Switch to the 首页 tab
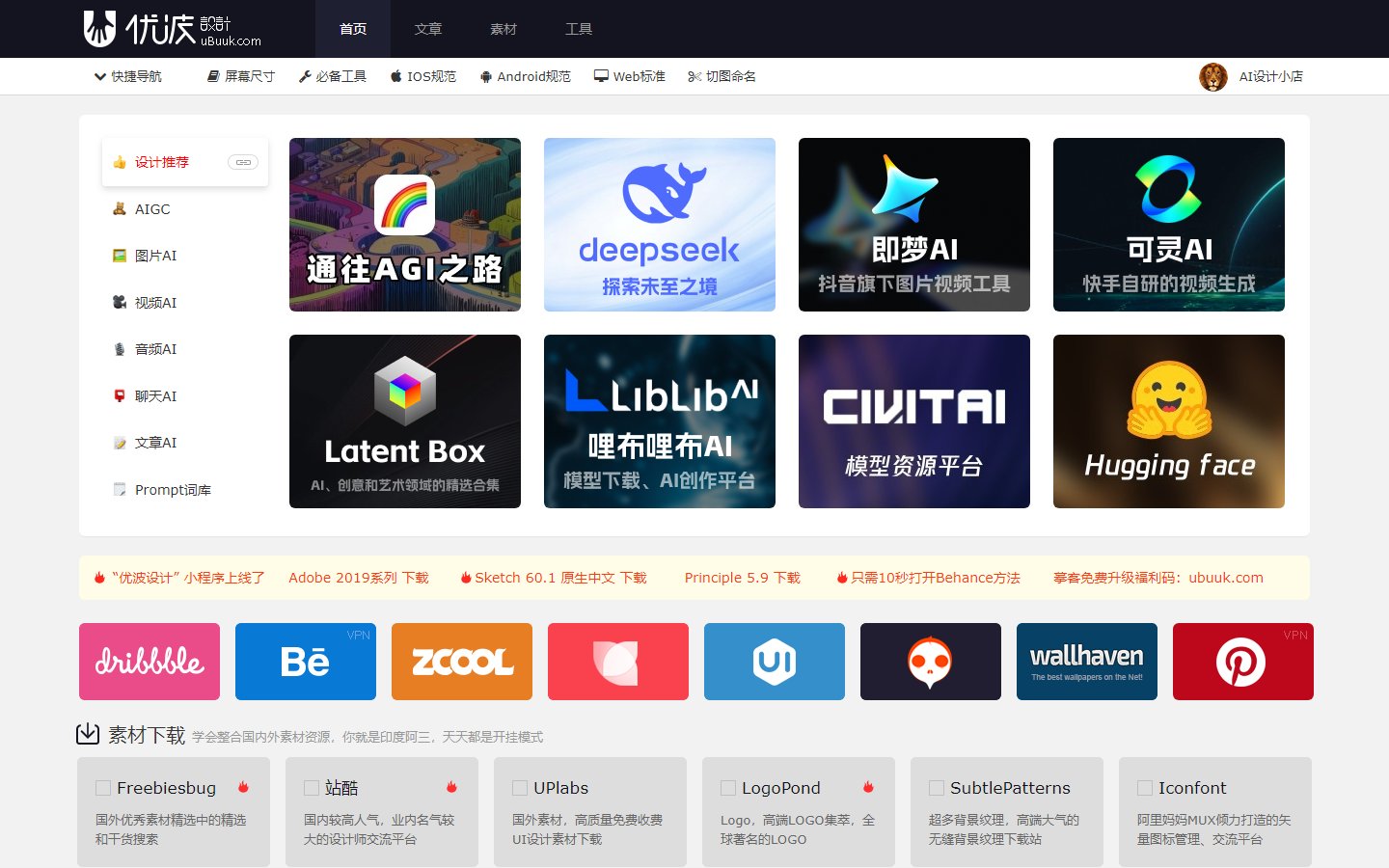The width and height of the screenshot is (1389, 868). coord(353,29)
